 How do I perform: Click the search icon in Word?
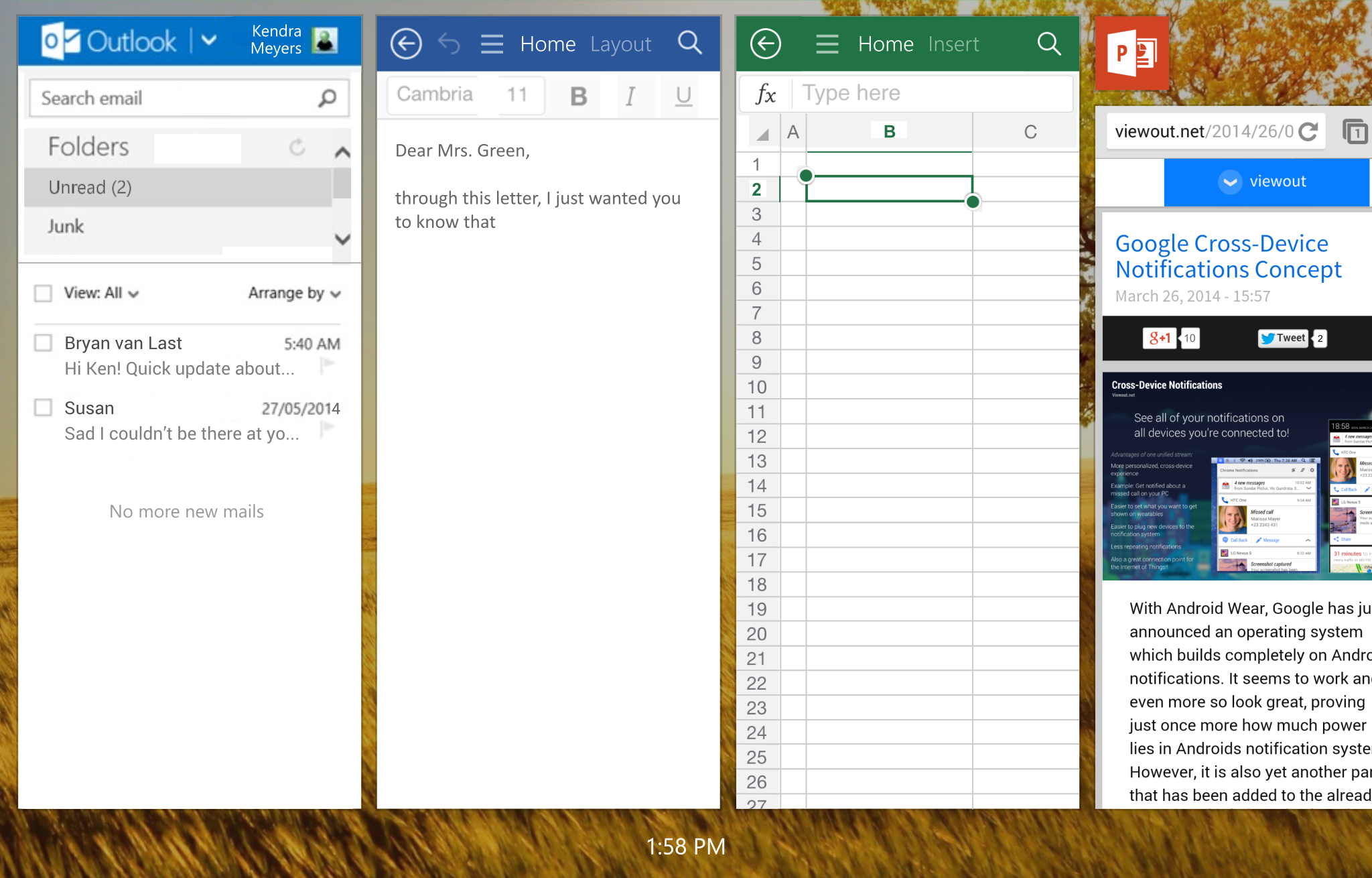689,43
